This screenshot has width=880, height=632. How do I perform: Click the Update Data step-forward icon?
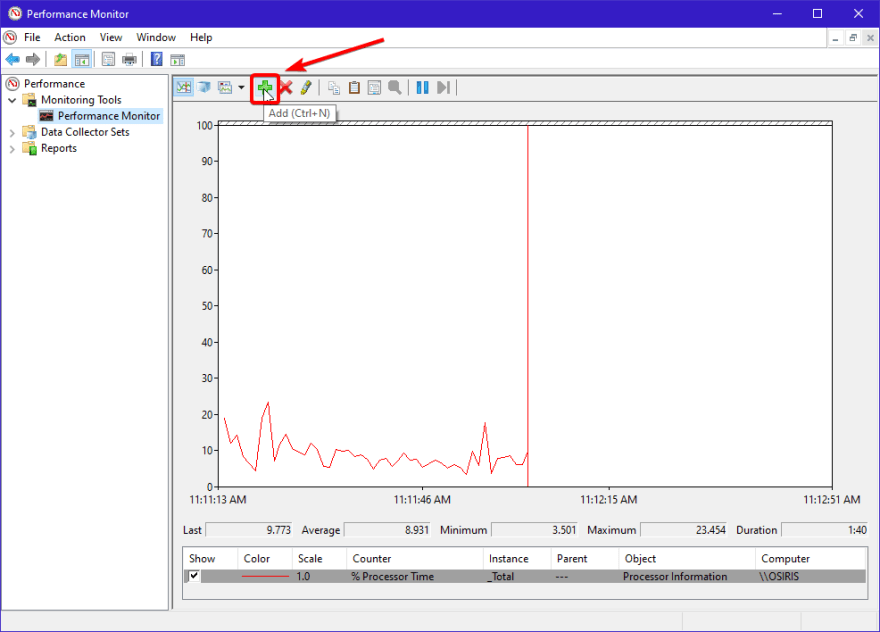tap(443, 88)
